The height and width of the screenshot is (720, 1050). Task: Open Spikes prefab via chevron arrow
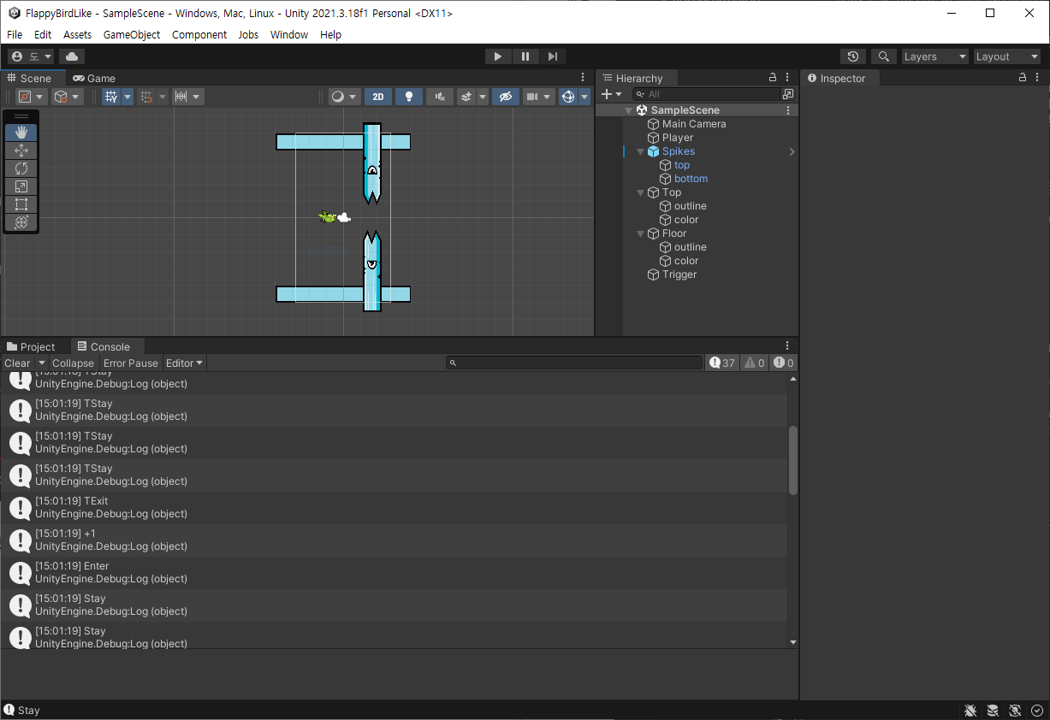(792, 151)
